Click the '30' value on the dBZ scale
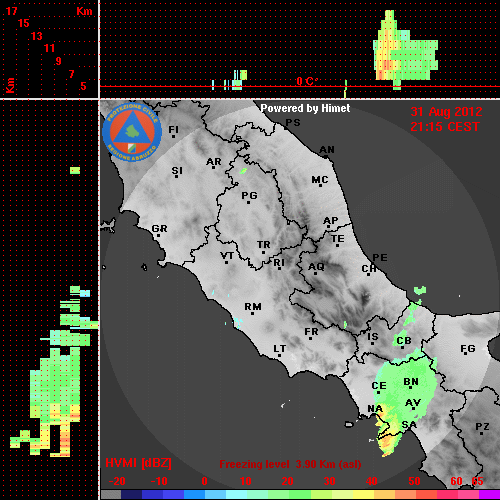 tap(330, 481)
